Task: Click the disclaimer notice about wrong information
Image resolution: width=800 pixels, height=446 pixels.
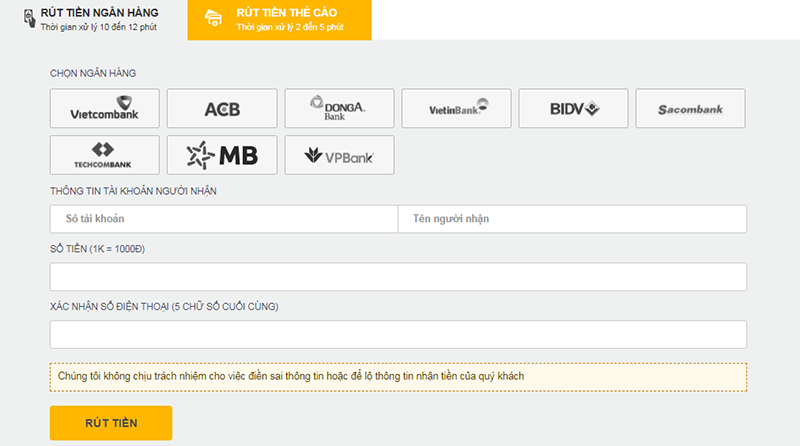Action: (x=398, y=377)
